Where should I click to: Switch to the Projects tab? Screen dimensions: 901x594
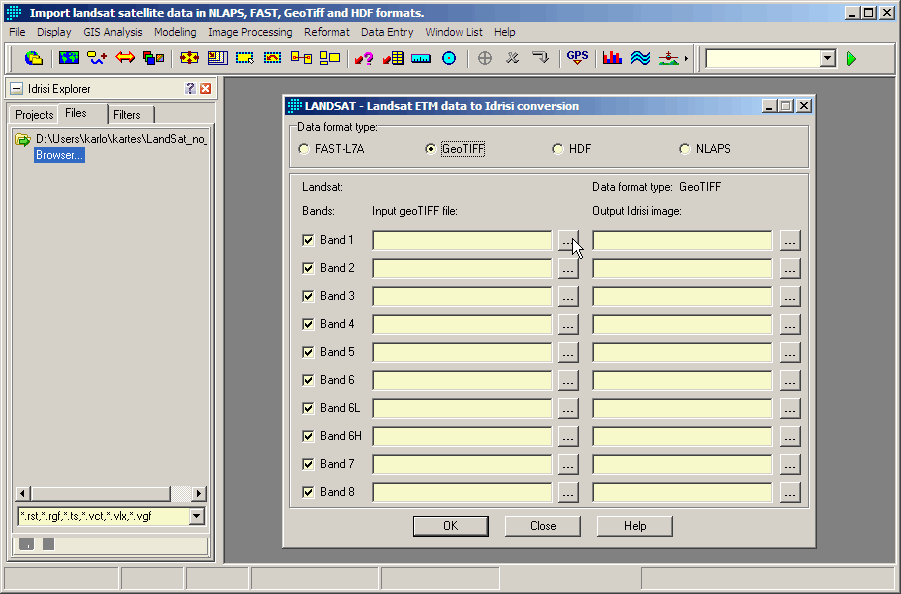pyautogui.click(x=34, y=114)
